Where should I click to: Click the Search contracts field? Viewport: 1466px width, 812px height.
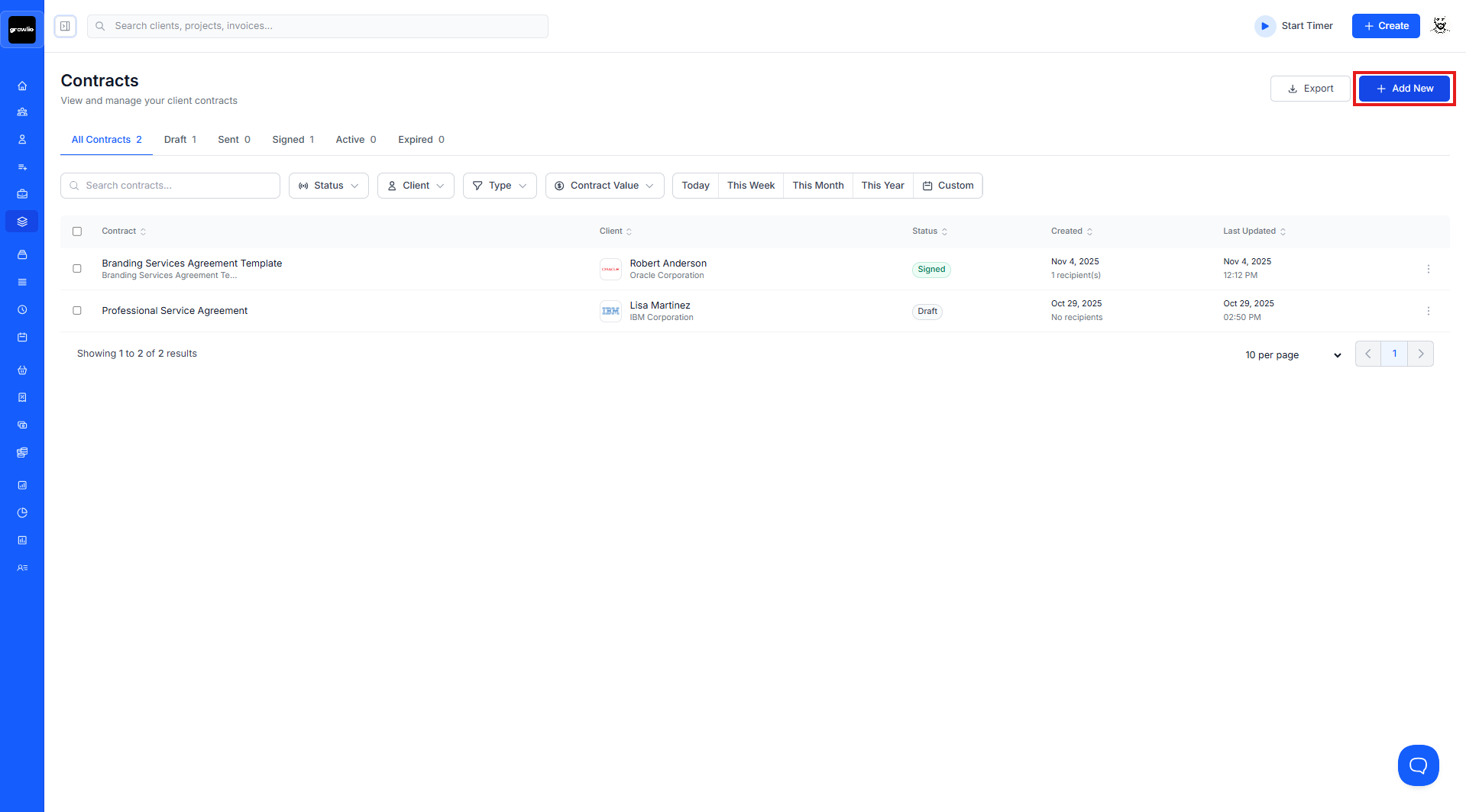(170, 186)
